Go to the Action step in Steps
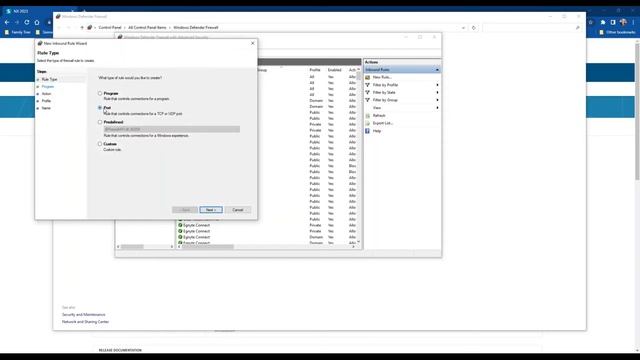This screenshot has height=360, width=640. click(x=47, y=94)
